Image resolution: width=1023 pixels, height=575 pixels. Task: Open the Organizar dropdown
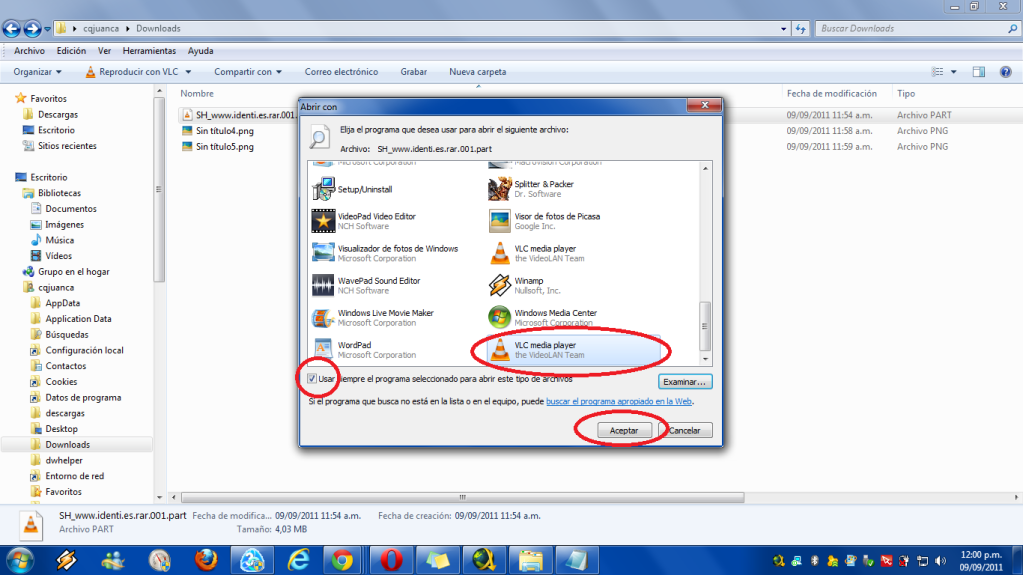click(x=37, y=72)
